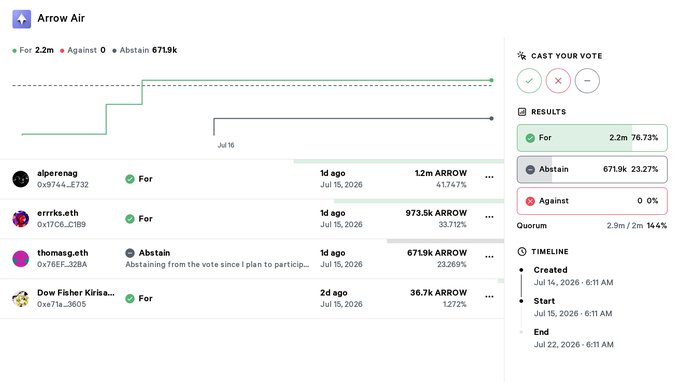680x382 pixels.
Task: Cast a For vote with checkmark button
Action: pyautogui.click(x=529, y=81)
